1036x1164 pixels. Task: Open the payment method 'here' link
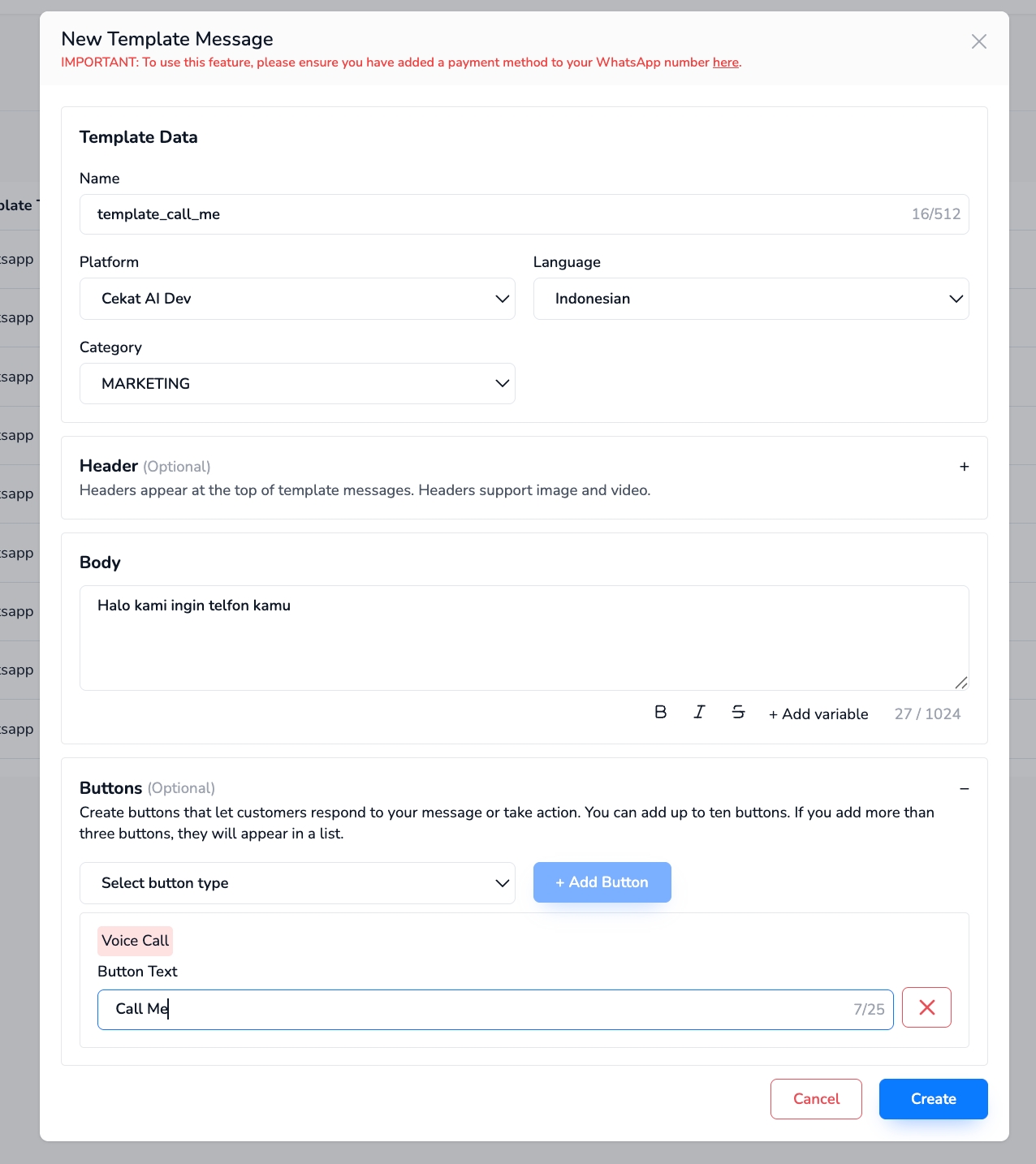pyautogui.click(x=726, y=63)
